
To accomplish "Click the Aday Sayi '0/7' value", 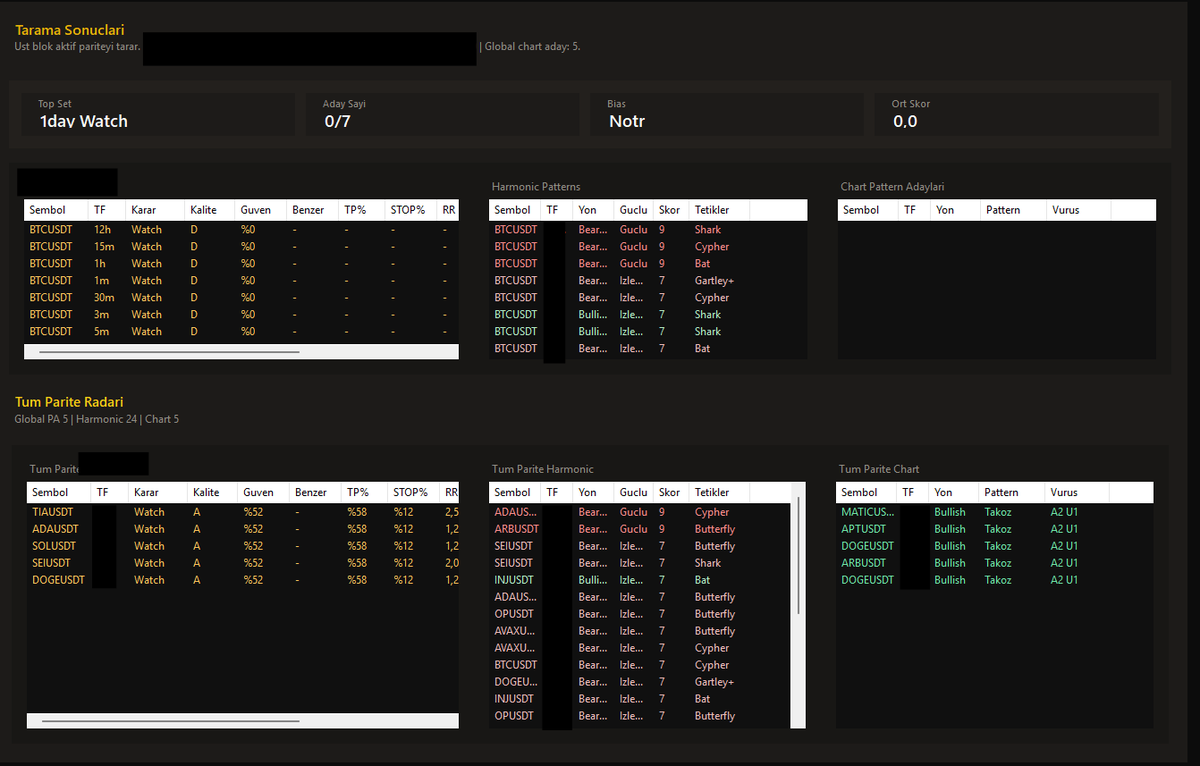I will 338,122.
